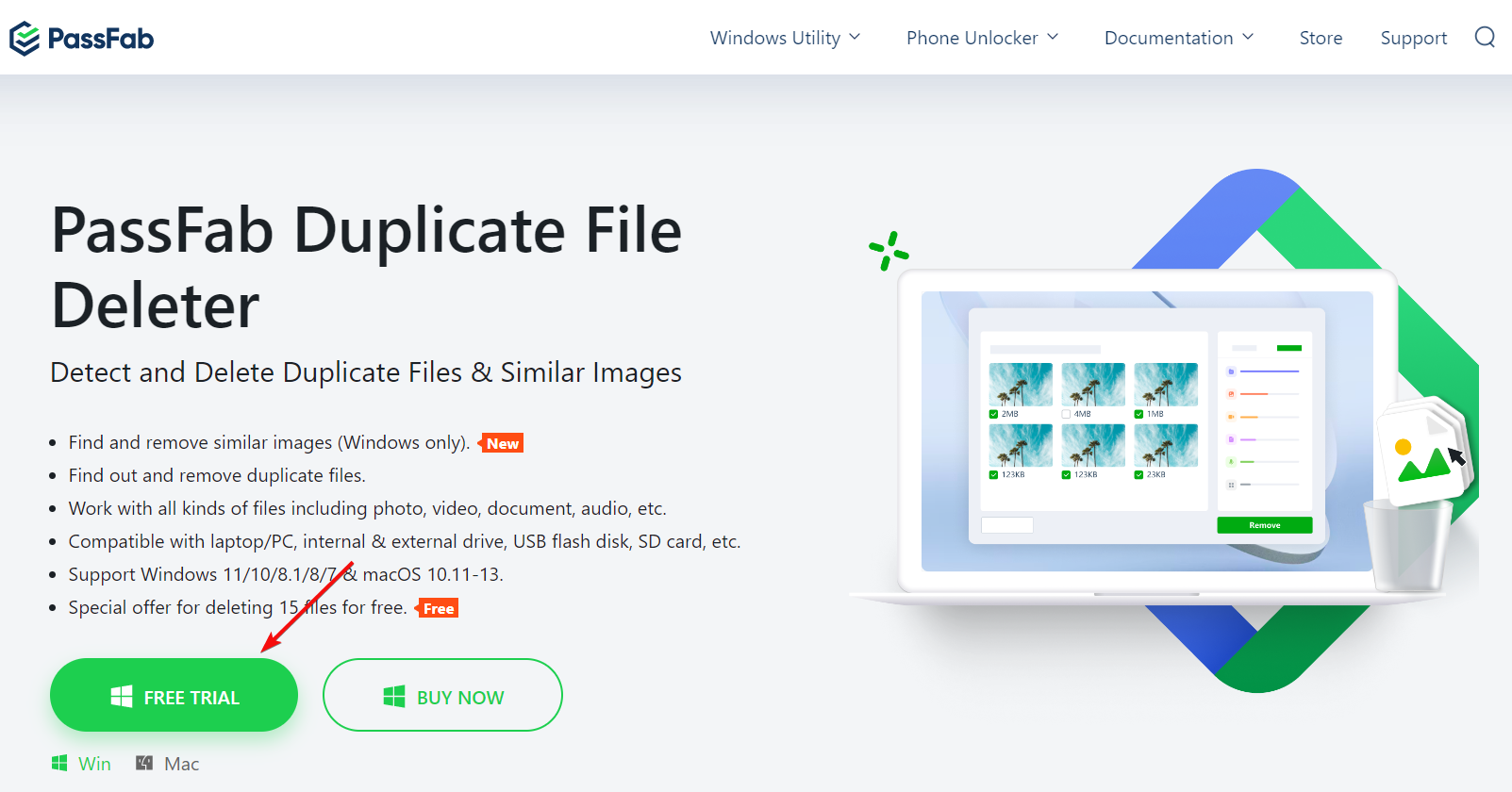The width and height of the screenshot is (1512, 792).
Task: Click the PassFab logo
Action: 81,39
